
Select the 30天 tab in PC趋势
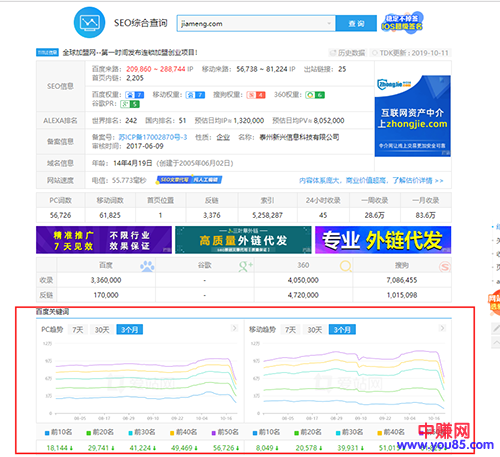tap(102, 330)
